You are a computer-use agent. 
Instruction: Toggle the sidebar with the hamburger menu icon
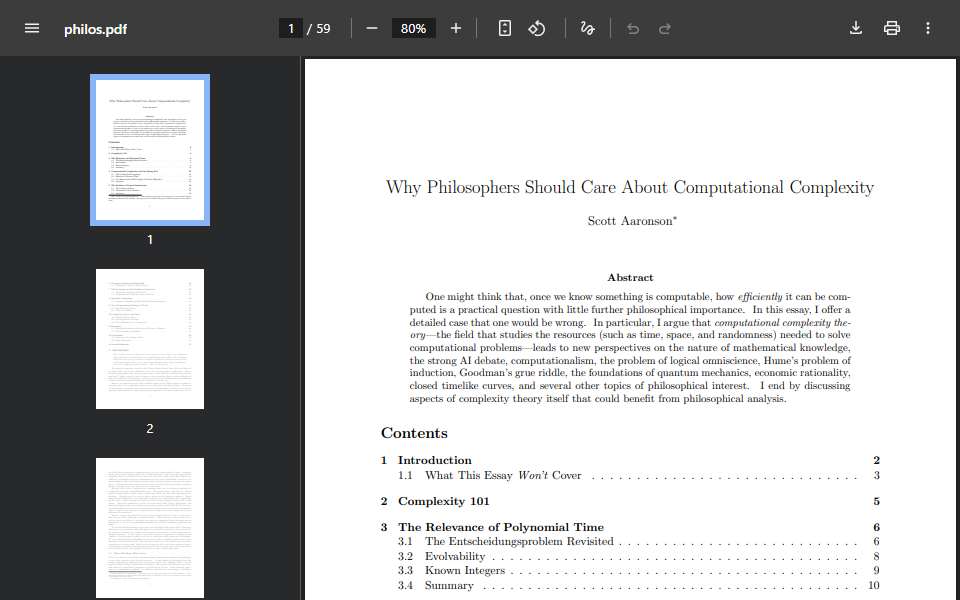pos(32,28)
